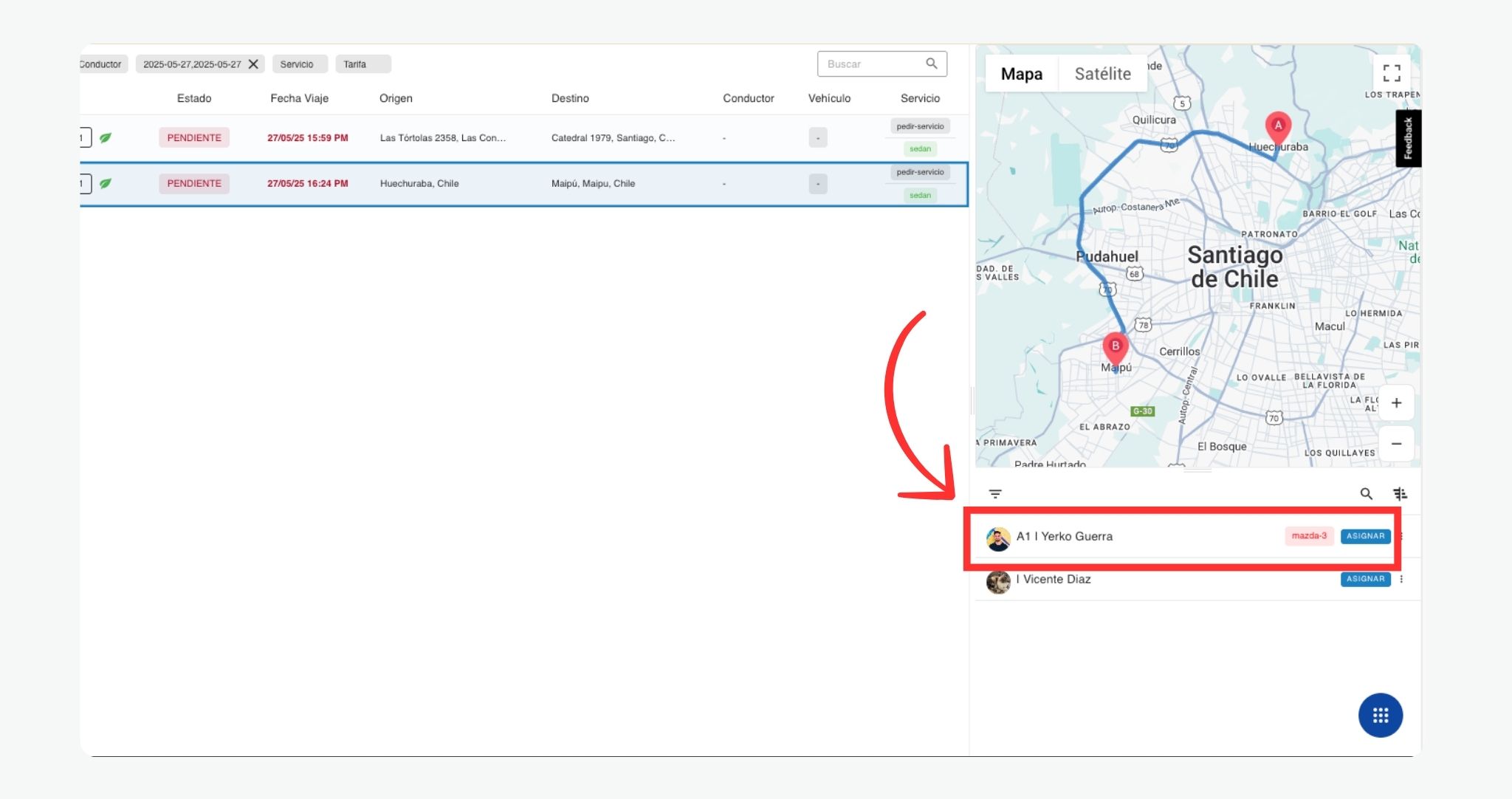Click PENDIENTE status on 16:24 PM trip
This screenshot has height=799, width=1512.
[x=194, y=183]
